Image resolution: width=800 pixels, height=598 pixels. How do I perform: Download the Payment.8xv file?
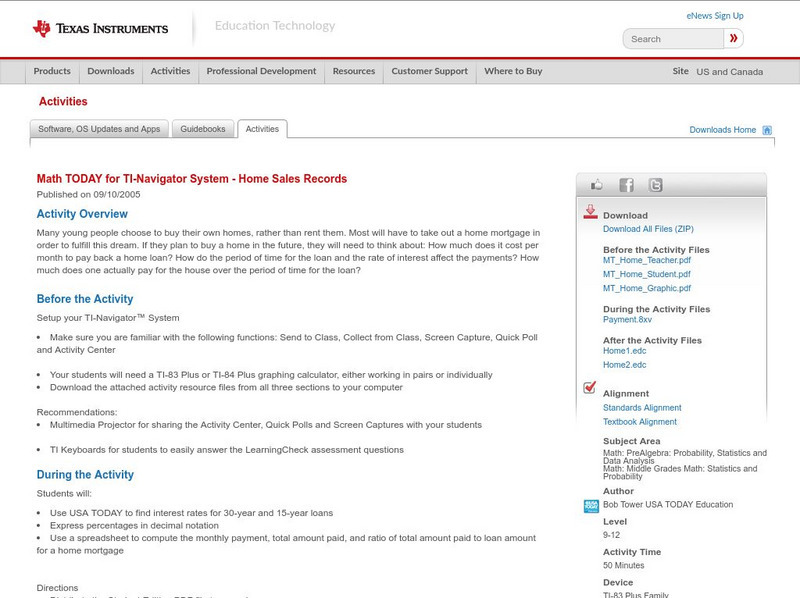(627, 320)
